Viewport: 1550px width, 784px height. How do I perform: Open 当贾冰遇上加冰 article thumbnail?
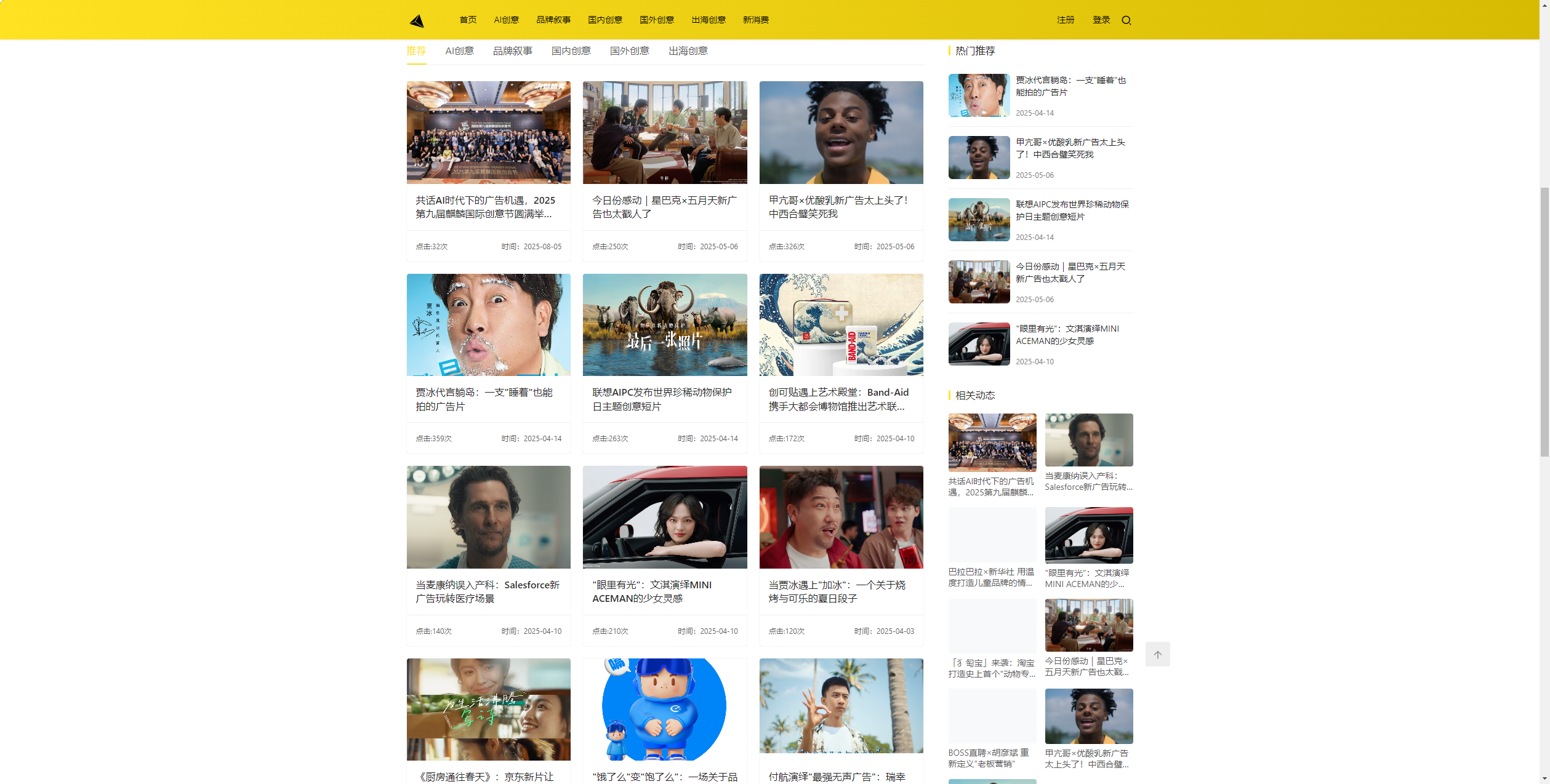coord(840,517)
